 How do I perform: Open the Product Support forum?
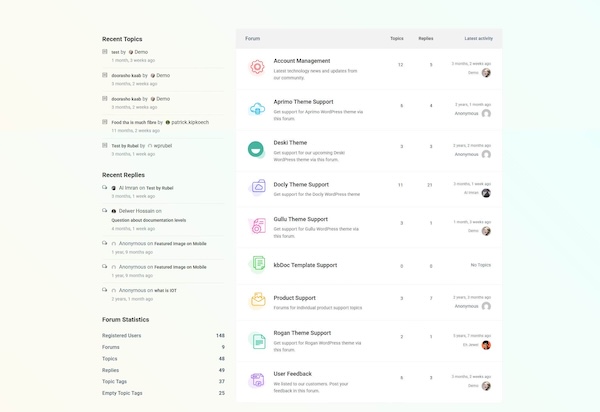pos(294,298)
